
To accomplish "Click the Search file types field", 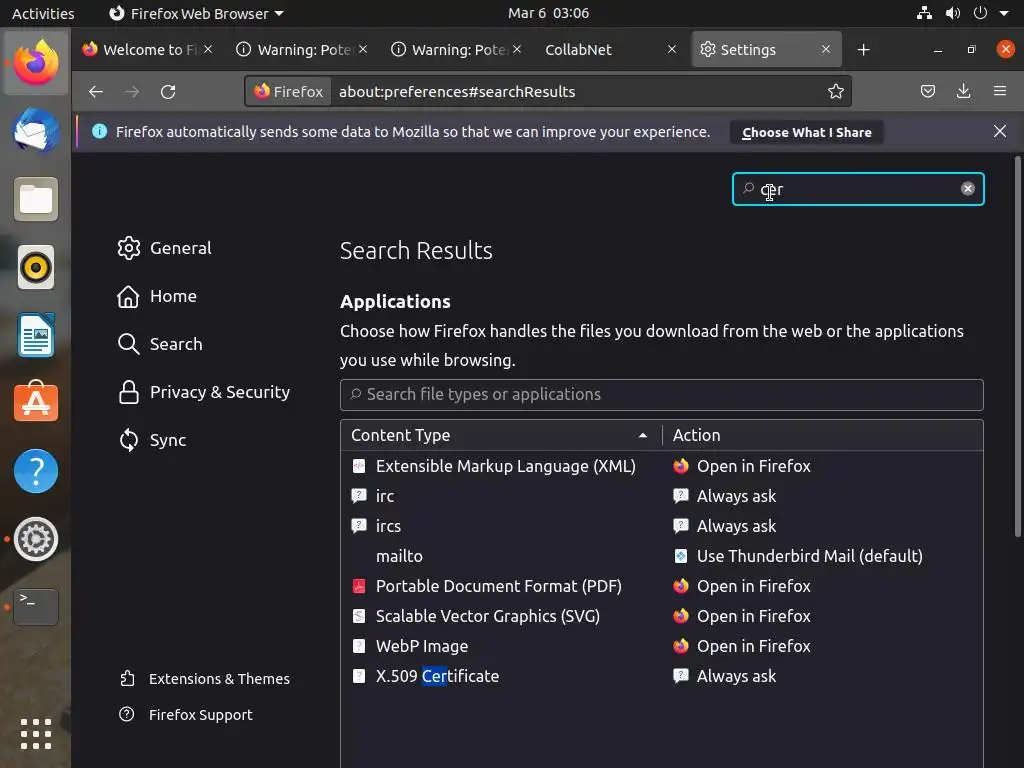I will 661,394.
